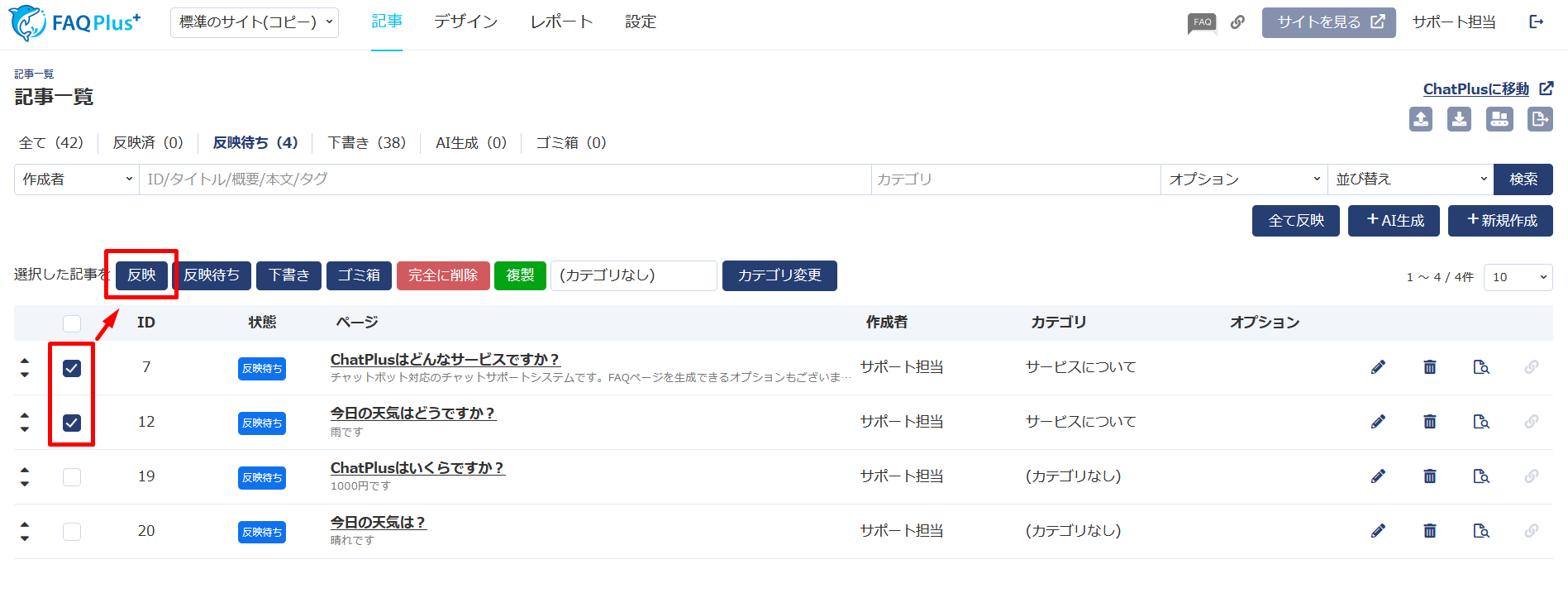Click the logout icon in the header
The height and width of the screenshot is (593, 1568).
(1536, 22)
